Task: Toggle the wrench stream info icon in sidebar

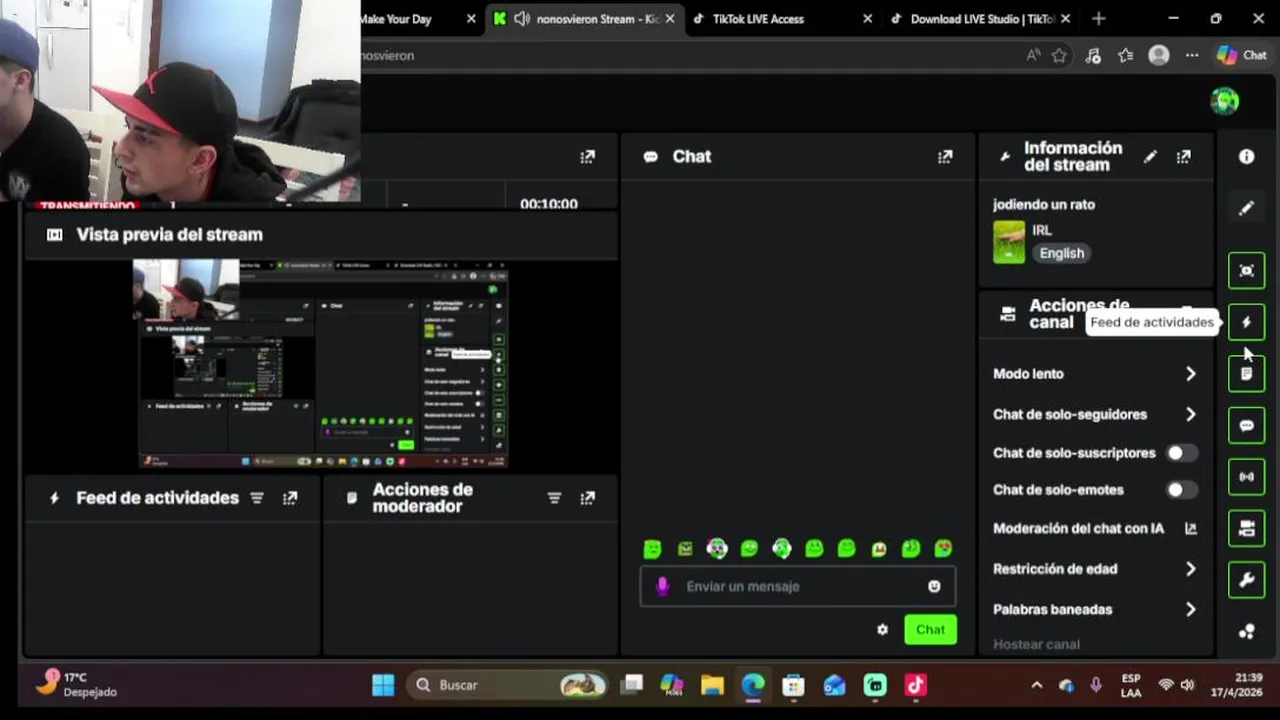Action: click(x=1246, y=580)
